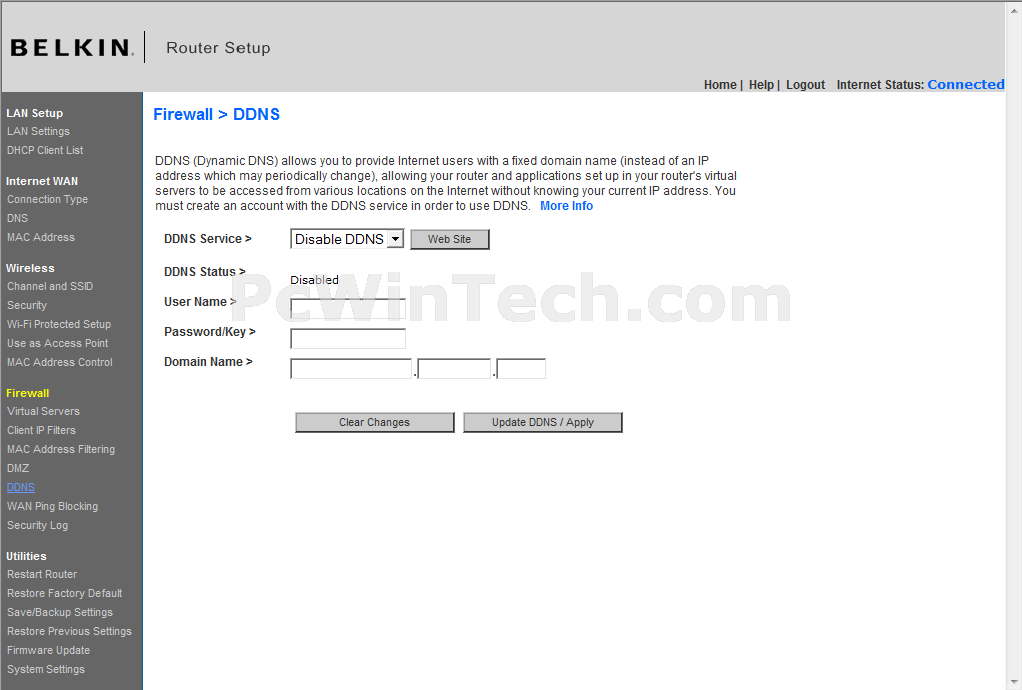Viewport: 1022px width, 690px height.
Task: Open the Help link
Action: (x=761, y=85)
